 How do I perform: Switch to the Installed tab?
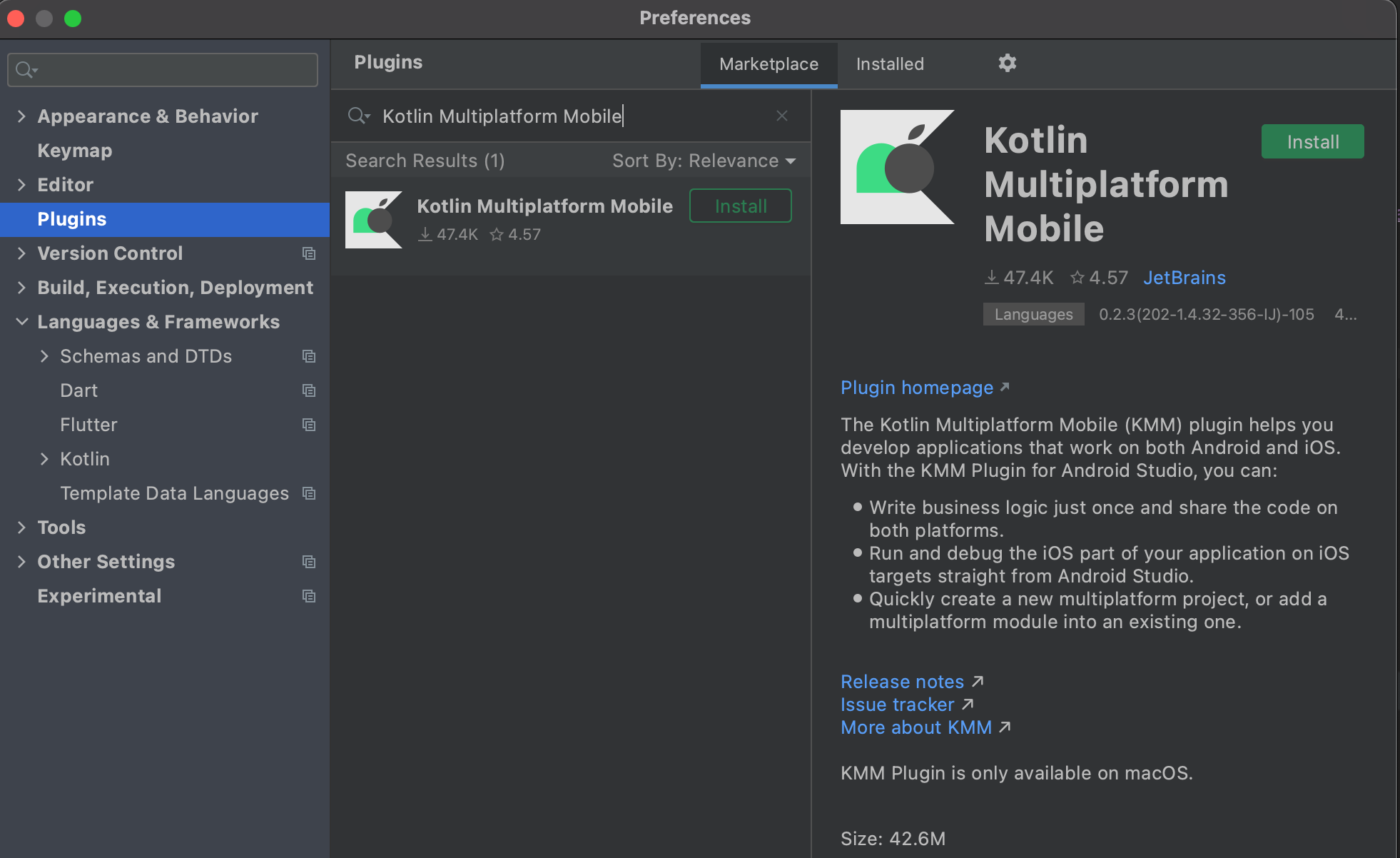889,64
